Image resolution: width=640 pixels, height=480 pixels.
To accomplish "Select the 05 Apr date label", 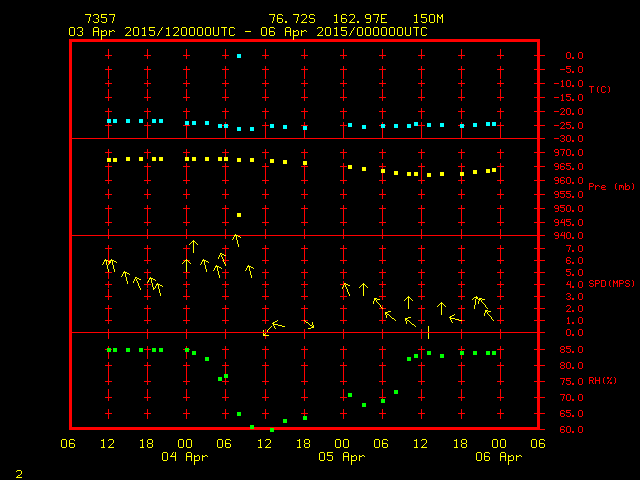I will click(x=341, y=457).
